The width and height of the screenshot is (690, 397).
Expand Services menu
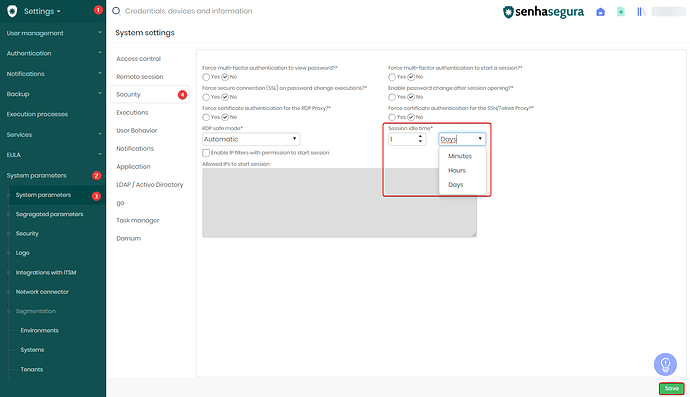pyautogui.click(x=53, y=134)
